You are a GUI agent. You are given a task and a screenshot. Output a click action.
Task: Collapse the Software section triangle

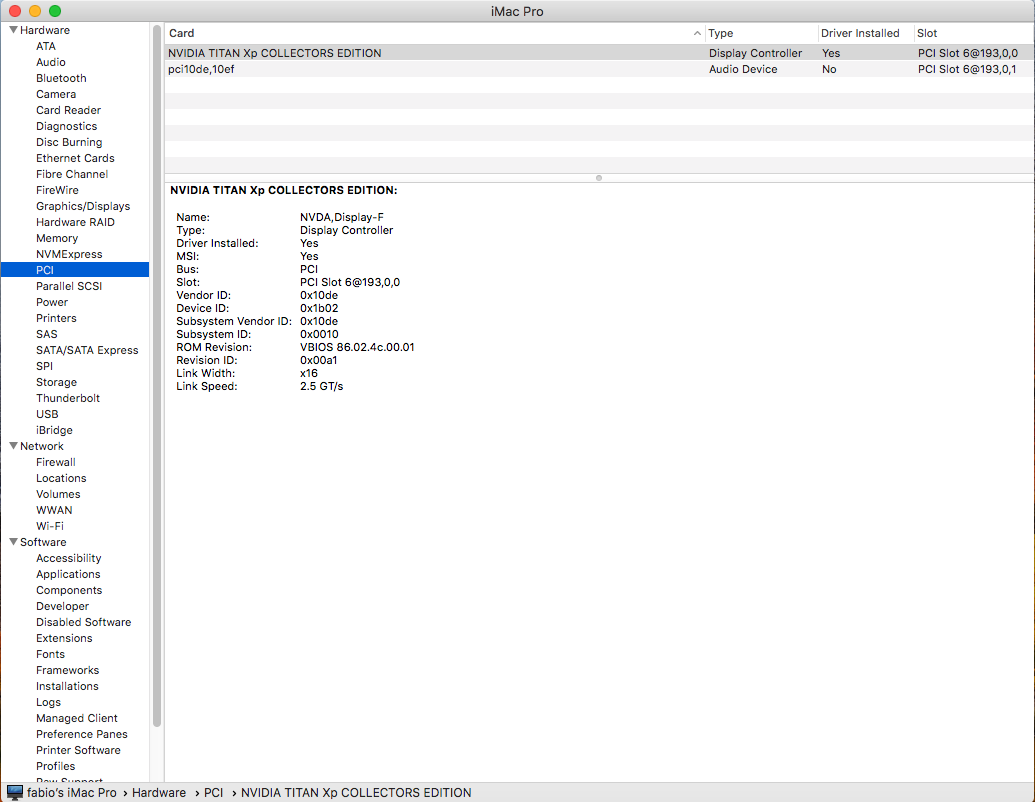point(13,541)
